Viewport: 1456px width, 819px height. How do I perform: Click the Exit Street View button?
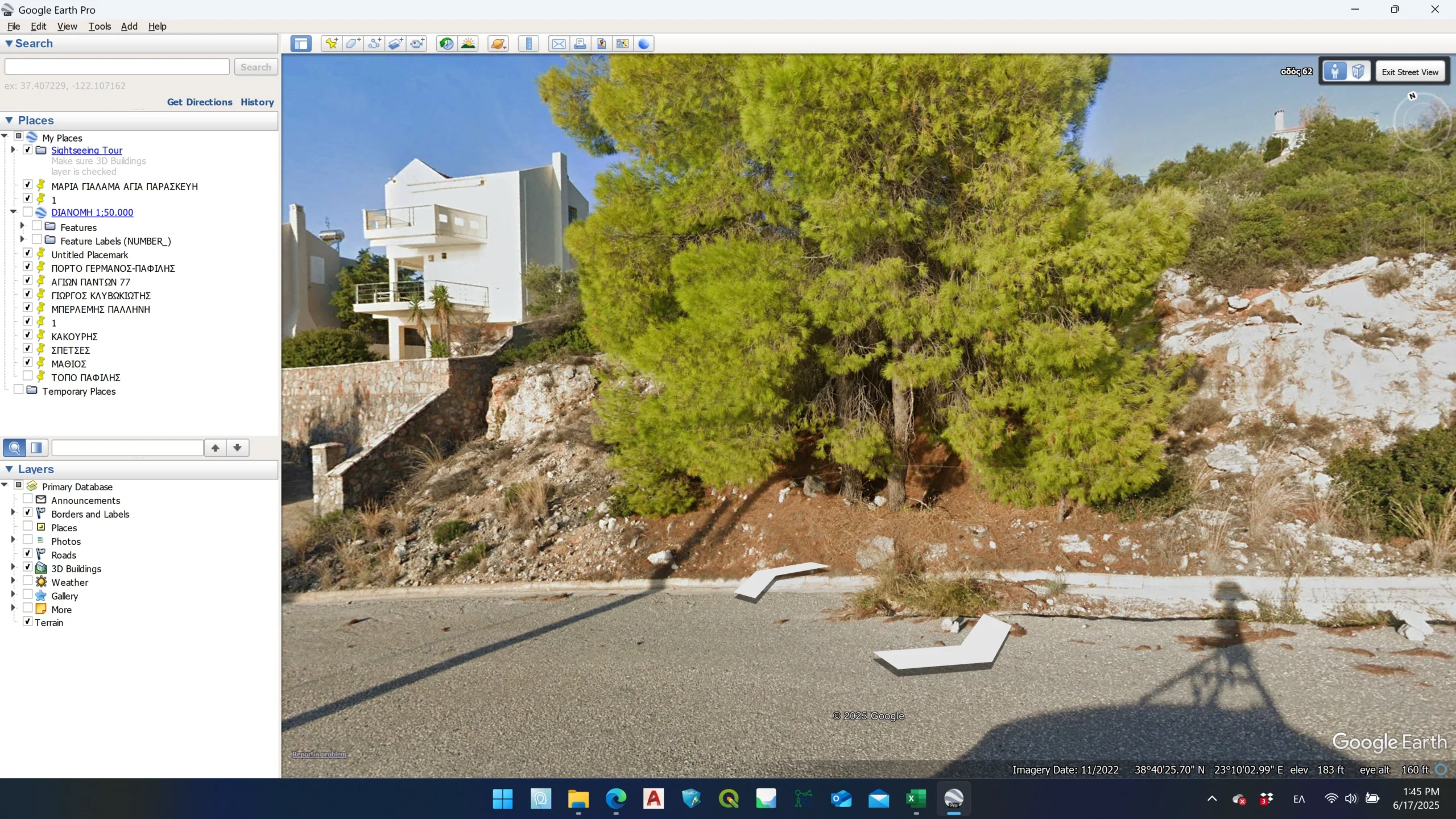(x=1409, y=72)
